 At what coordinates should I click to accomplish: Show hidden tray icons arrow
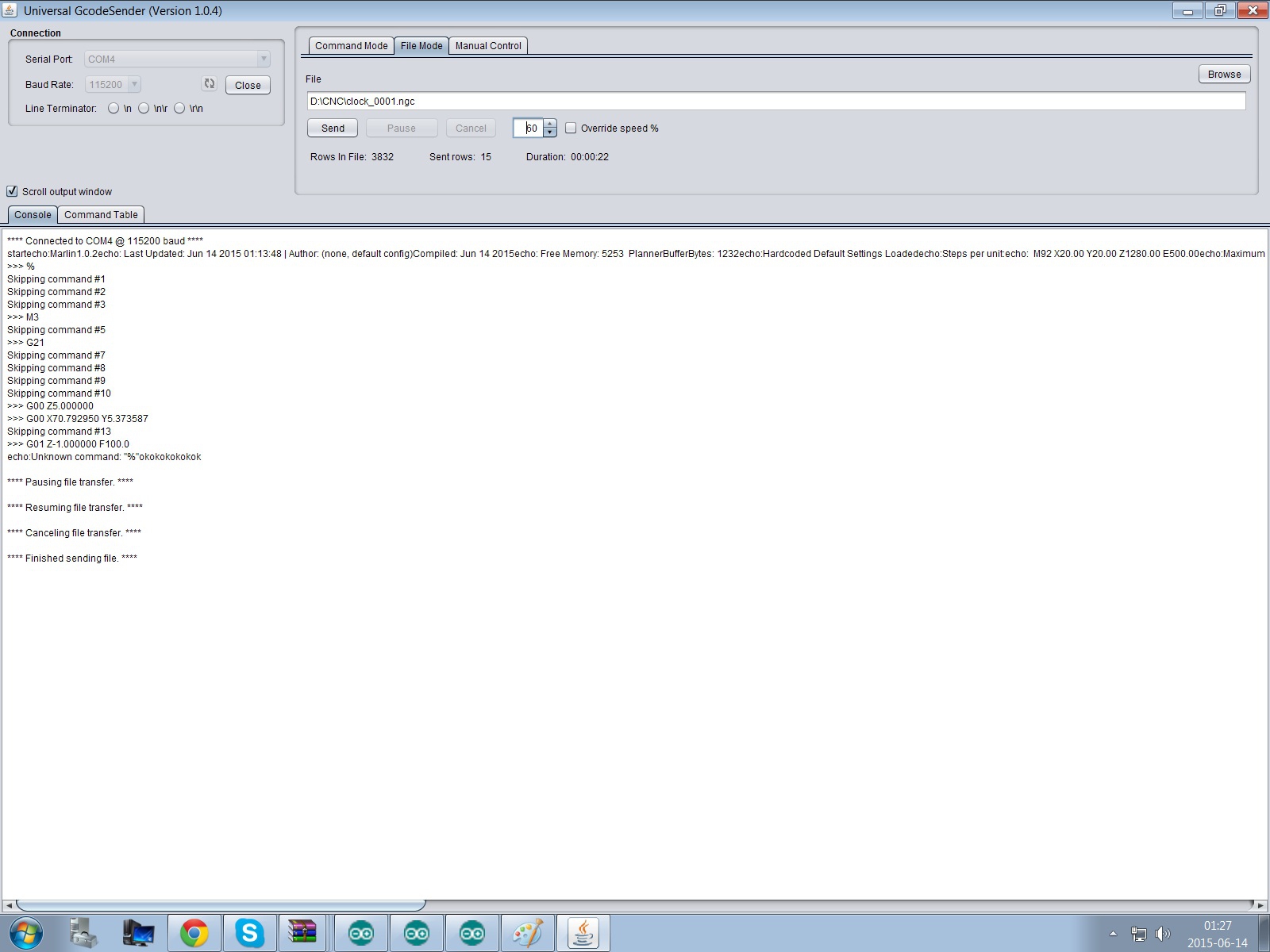[x=1113, y=934]
